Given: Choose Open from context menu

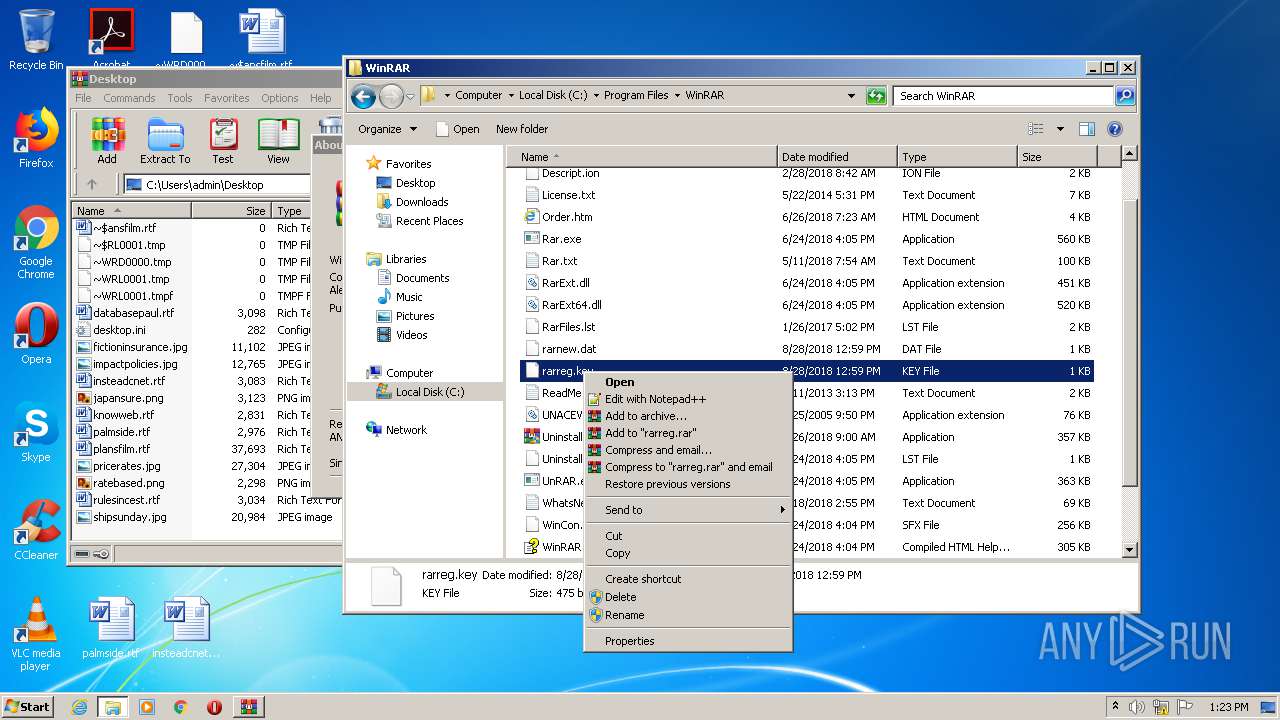Looking at the screenshot, I should tap(688, 382).
